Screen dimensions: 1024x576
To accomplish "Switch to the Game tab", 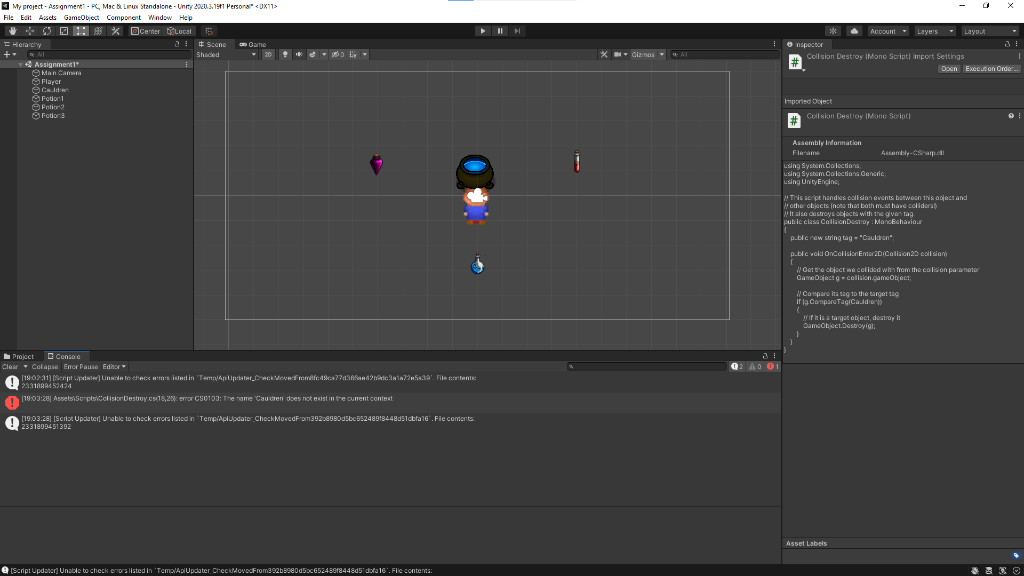I will point(253,44).
